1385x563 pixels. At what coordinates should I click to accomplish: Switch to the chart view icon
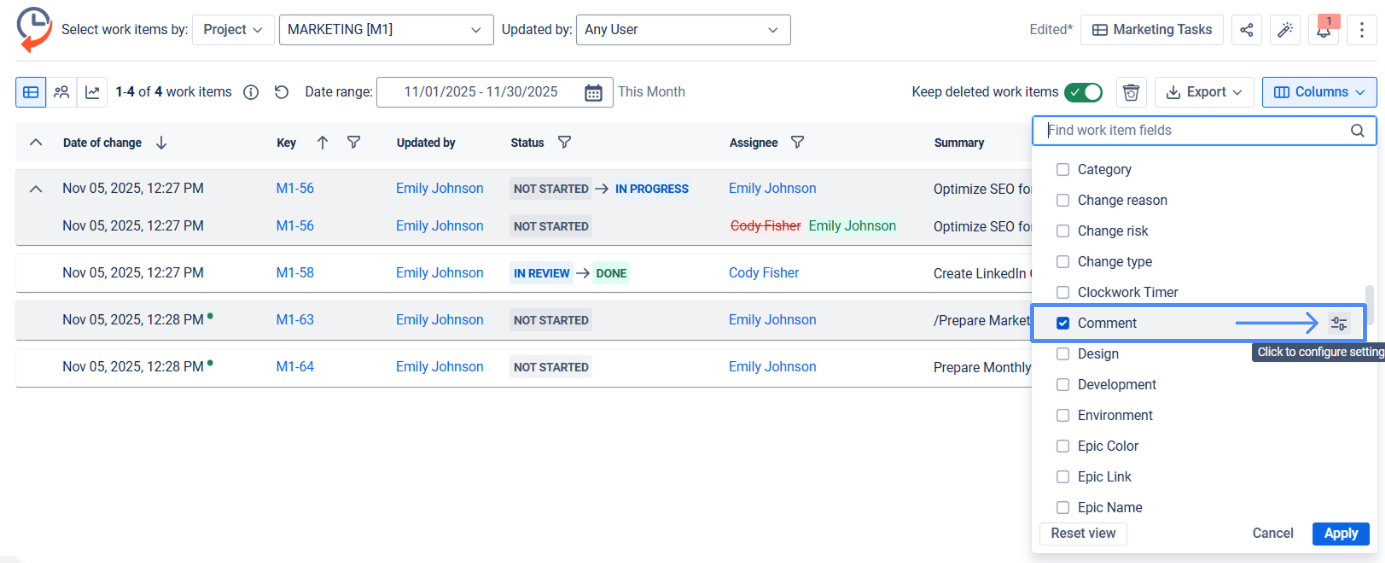92,92
